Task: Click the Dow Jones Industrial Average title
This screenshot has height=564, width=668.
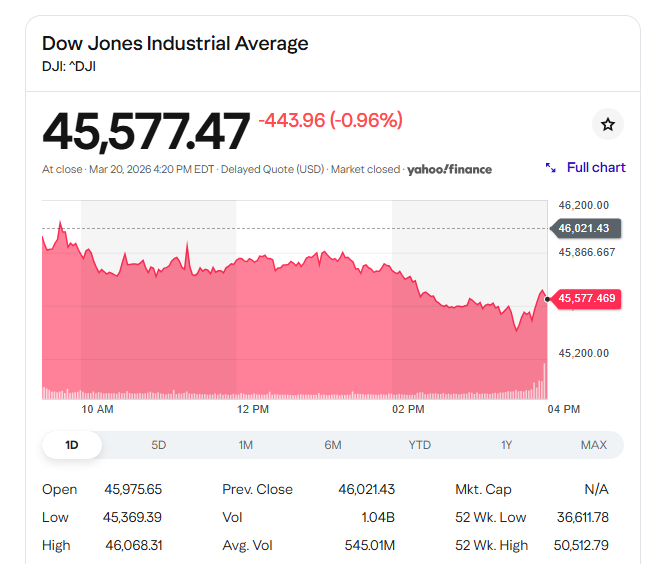Action: 175,43
